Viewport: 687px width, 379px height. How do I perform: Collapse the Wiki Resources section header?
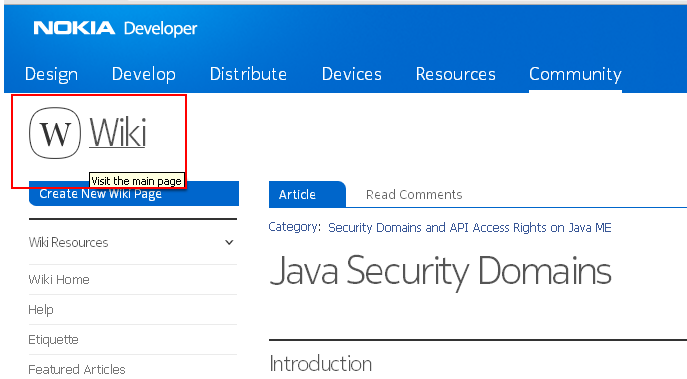point(133,242)
